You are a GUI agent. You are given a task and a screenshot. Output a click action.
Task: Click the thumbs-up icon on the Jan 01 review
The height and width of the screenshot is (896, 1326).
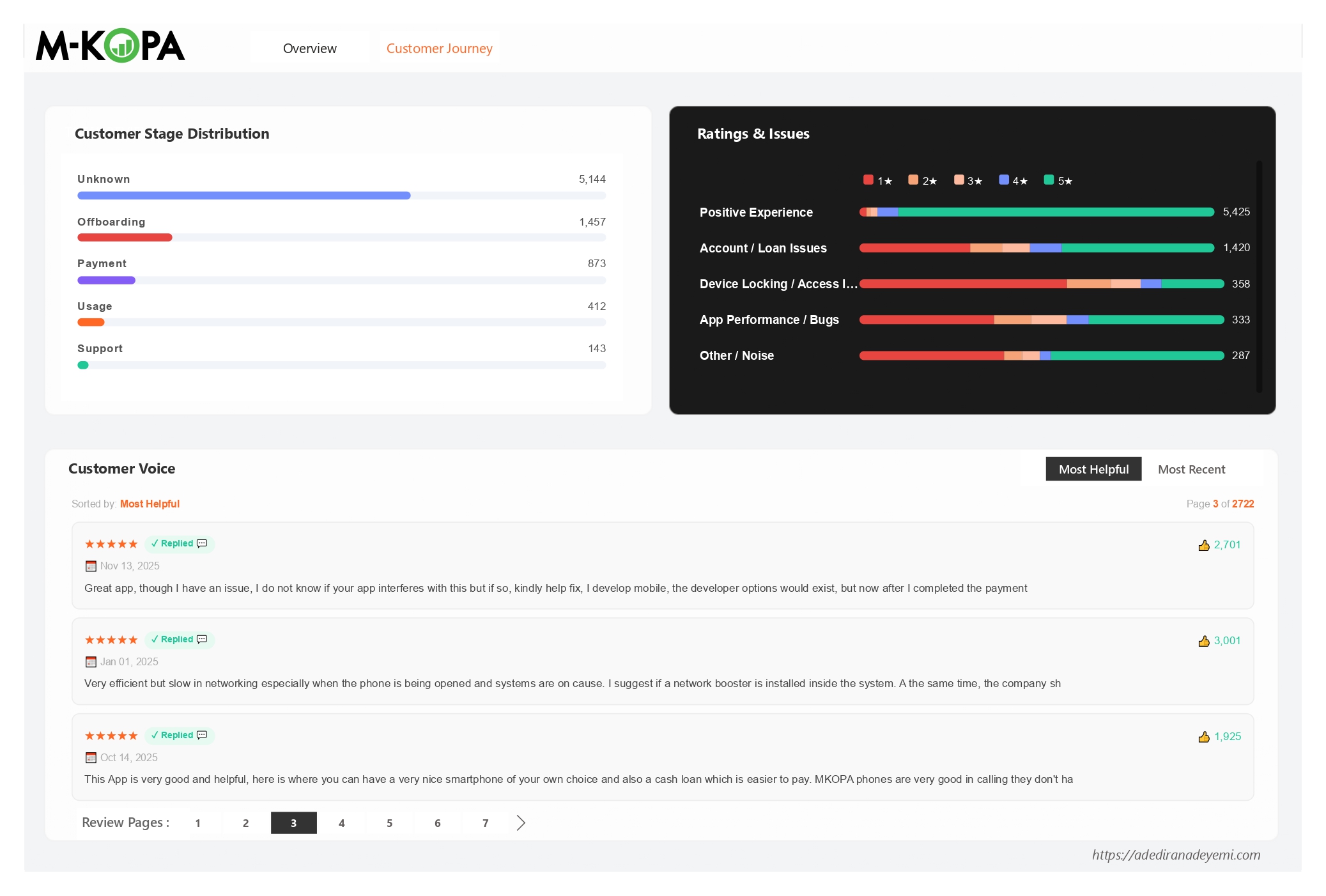pos(1205,640)
